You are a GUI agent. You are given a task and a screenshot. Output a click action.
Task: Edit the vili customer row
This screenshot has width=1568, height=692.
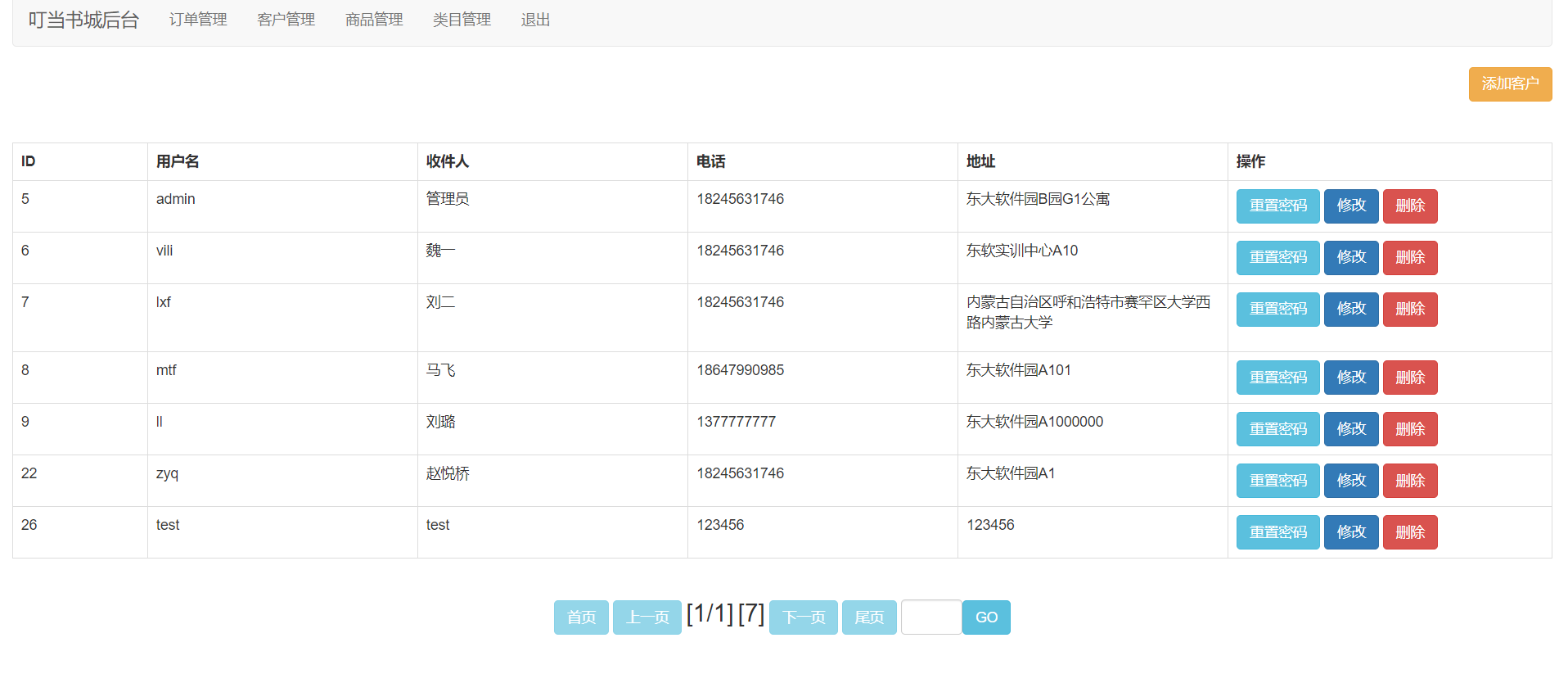coord(1350,258)
